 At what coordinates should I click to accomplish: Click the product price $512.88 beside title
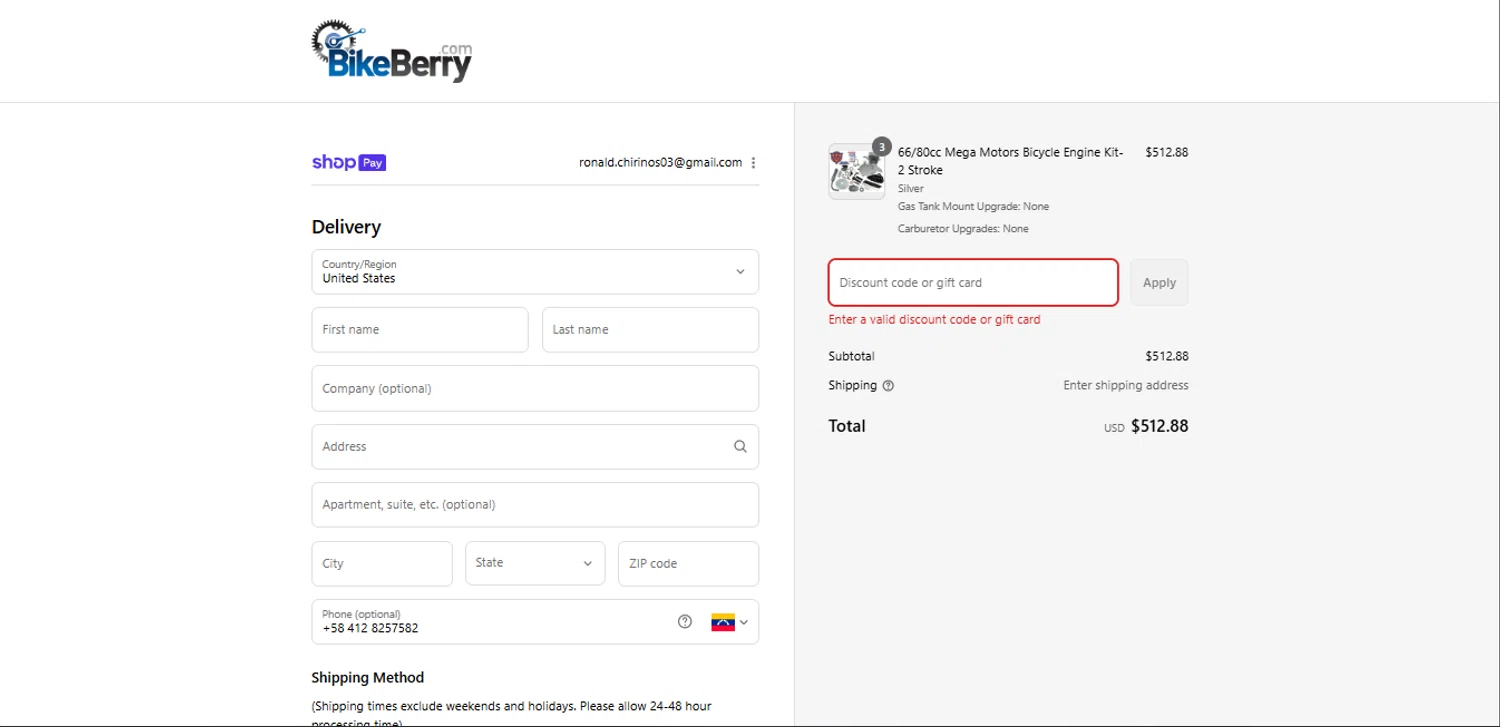(x=1167, y=153)
